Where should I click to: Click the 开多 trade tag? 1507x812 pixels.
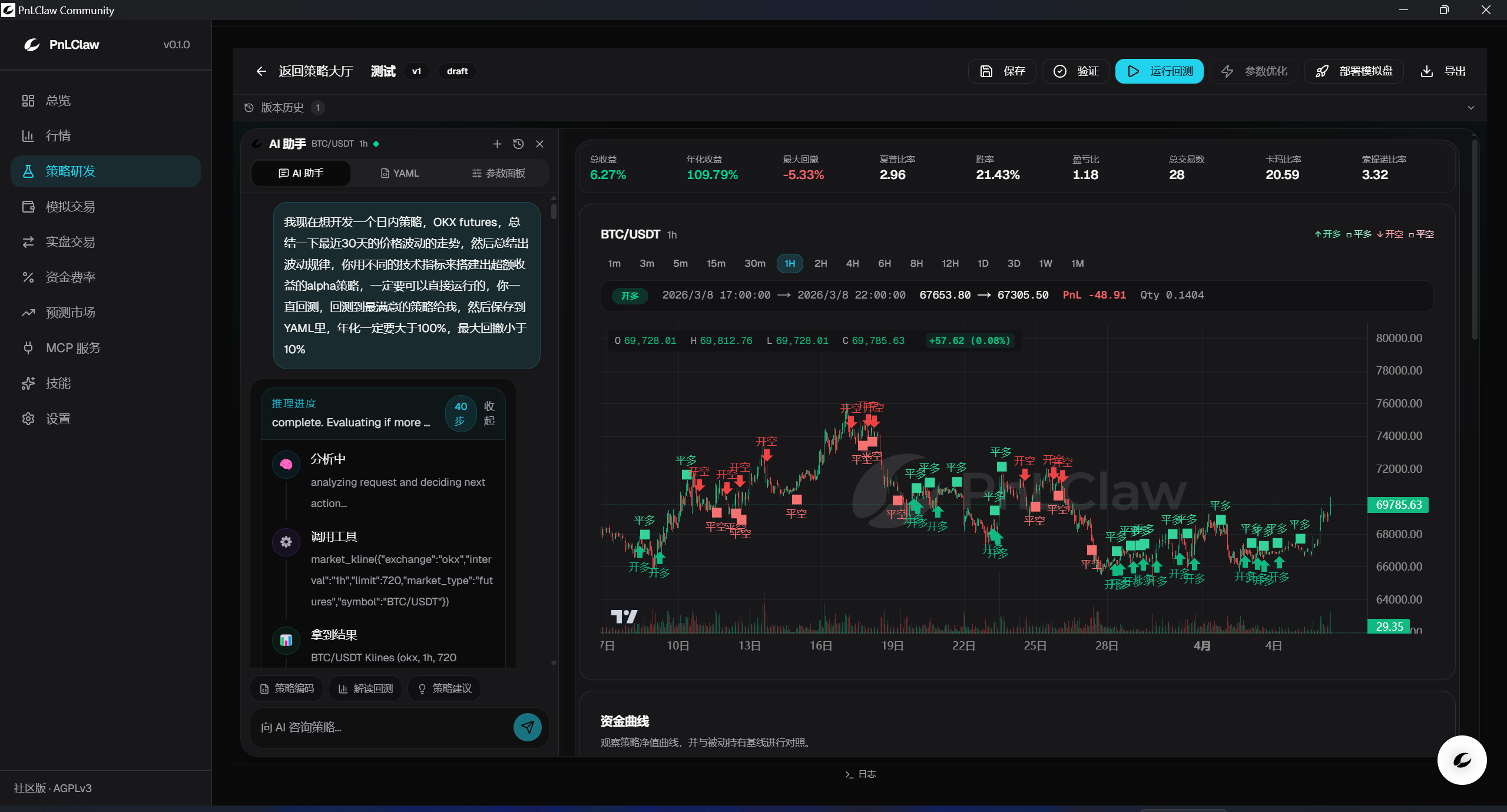[x=630, y=296]
